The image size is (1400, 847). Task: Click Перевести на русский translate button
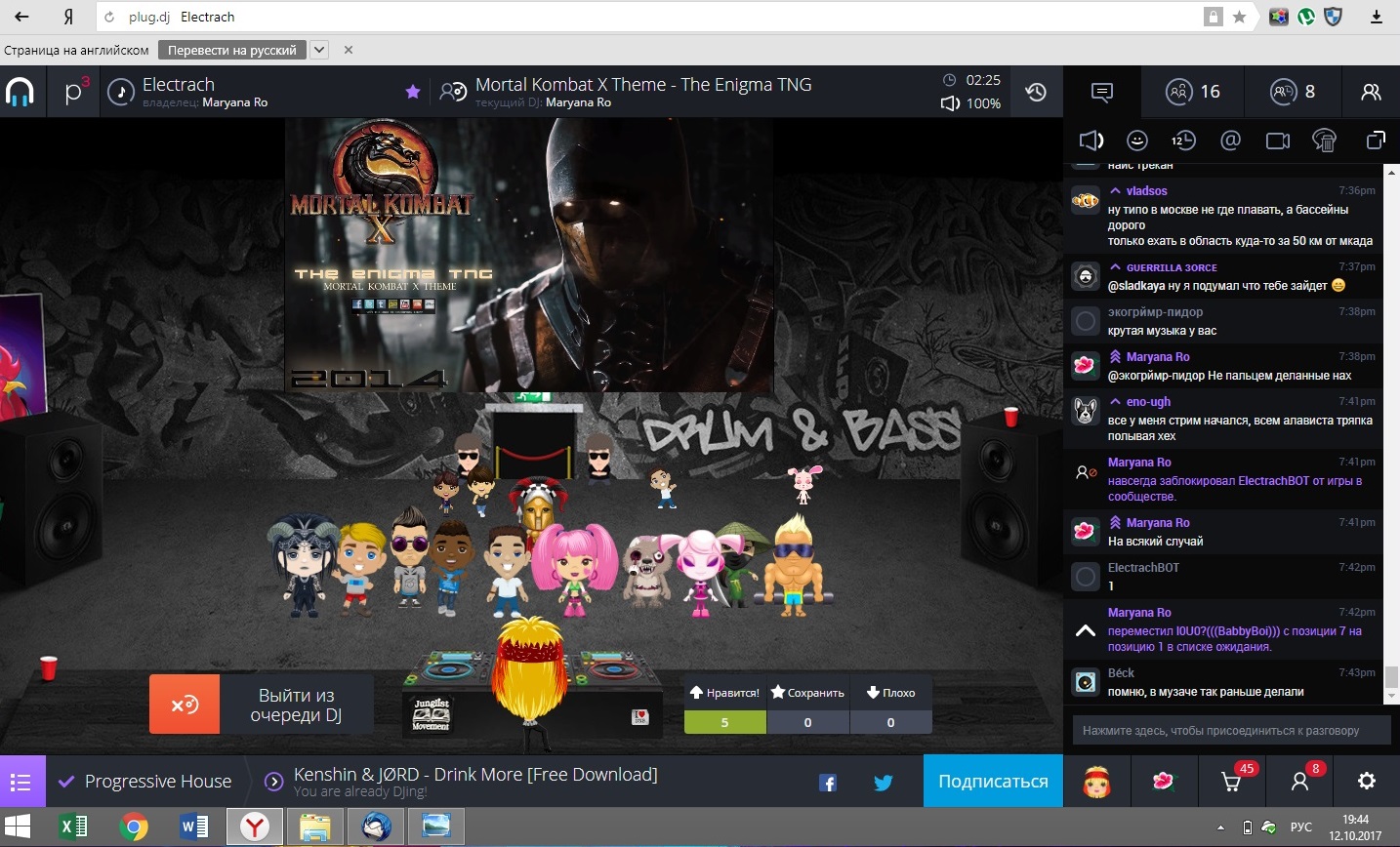pos(232,50)
